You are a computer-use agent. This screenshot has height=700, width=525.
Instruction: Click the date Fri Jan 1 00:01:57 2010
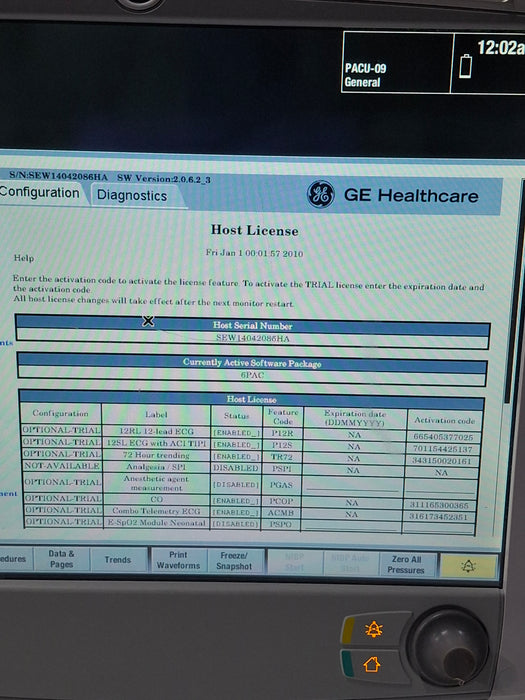pos(254,253)
